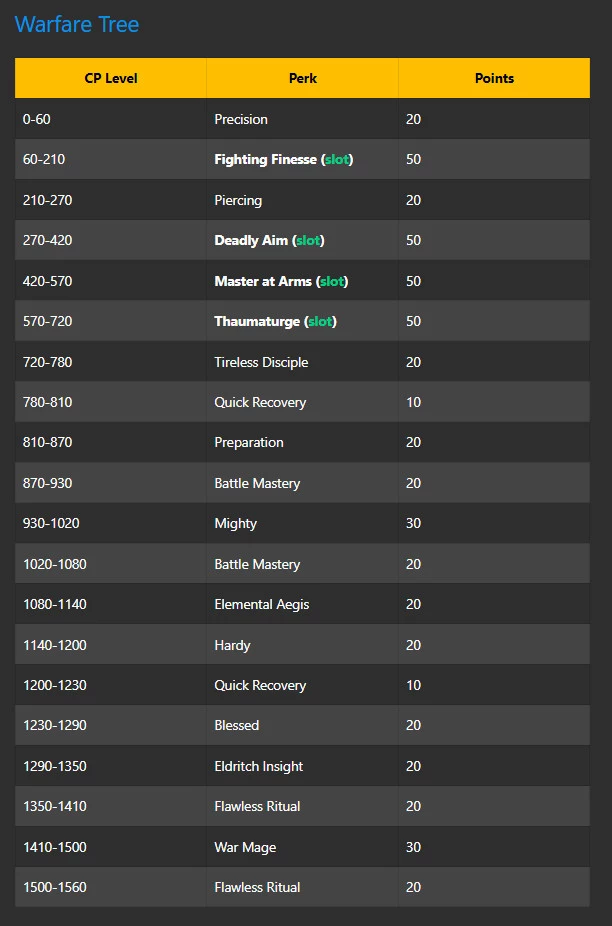
Task: Click the Warfare Tree heading
Action: click(77, 25)
